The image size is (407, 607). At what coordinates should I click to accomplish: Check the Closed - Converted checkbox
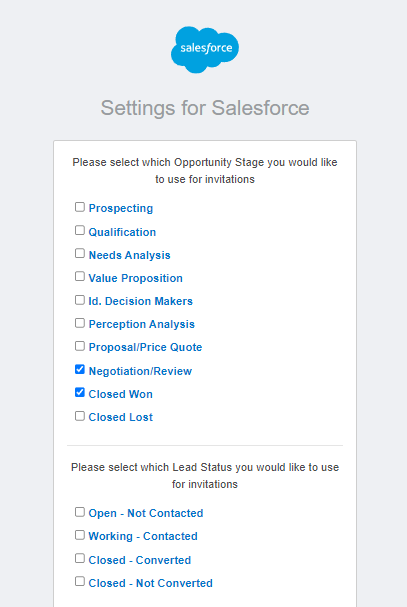tap(80, 558)
